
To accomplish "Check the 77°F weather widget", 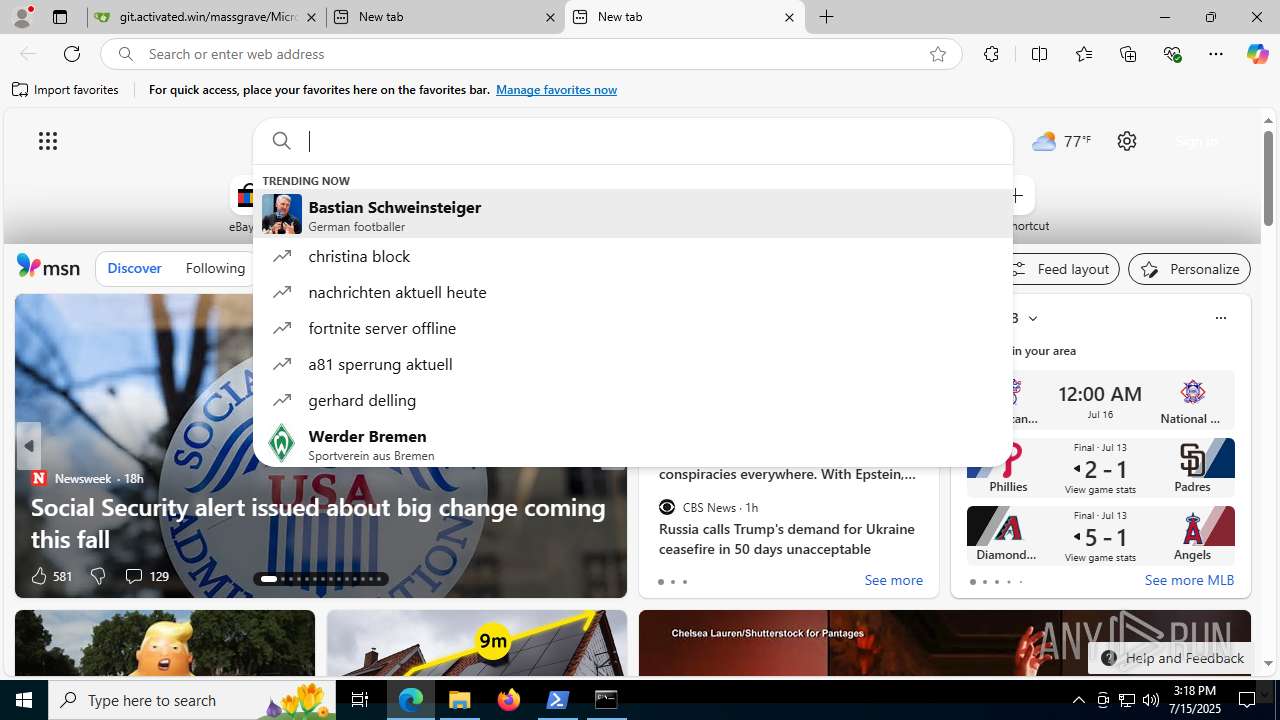I will click(1061, 141).
